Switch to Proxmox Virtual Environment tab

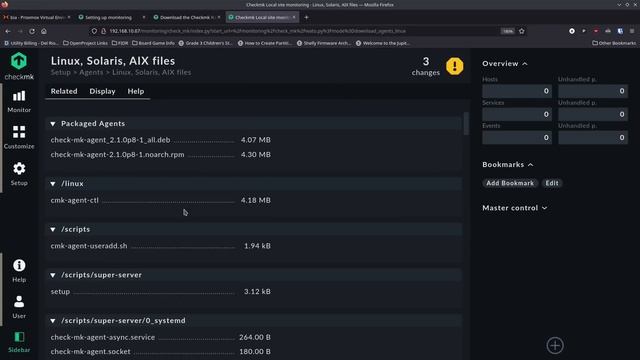point(36,17)
